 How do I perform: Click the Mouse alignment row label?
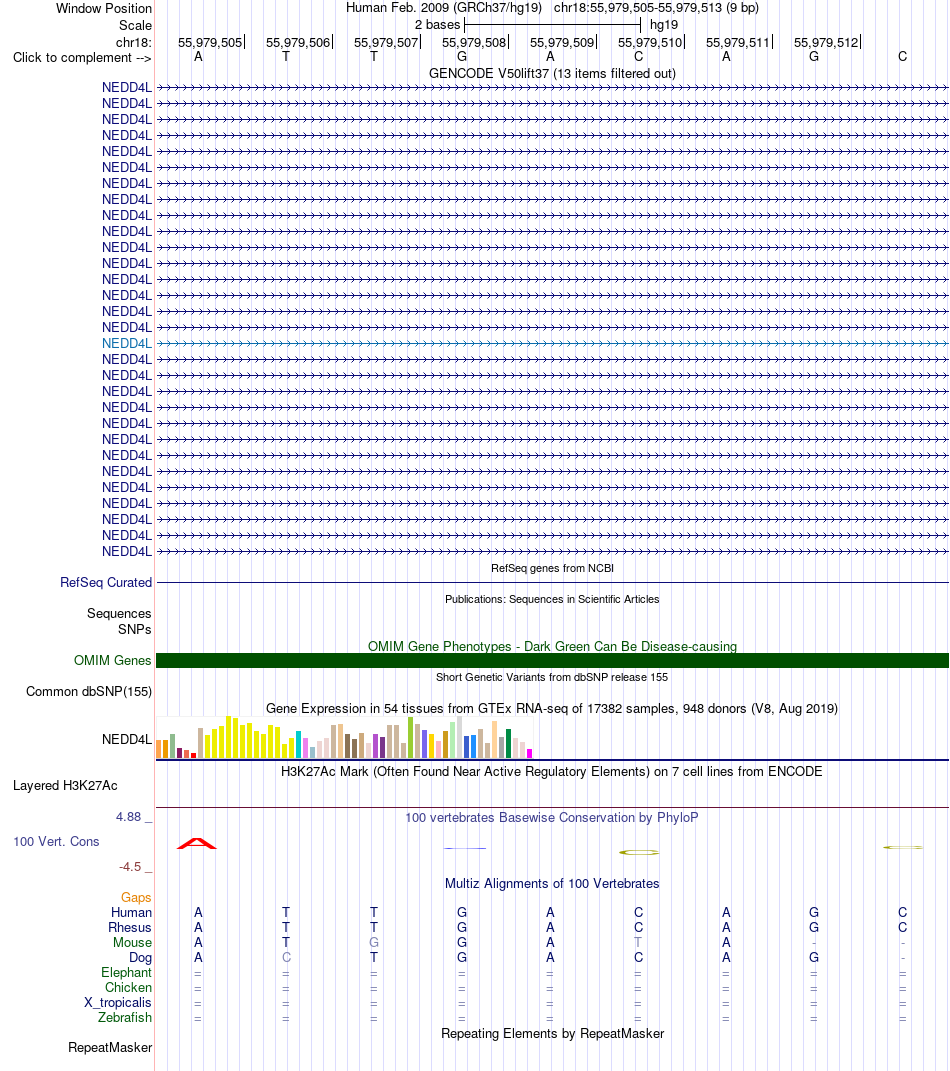tap(132, 943)
